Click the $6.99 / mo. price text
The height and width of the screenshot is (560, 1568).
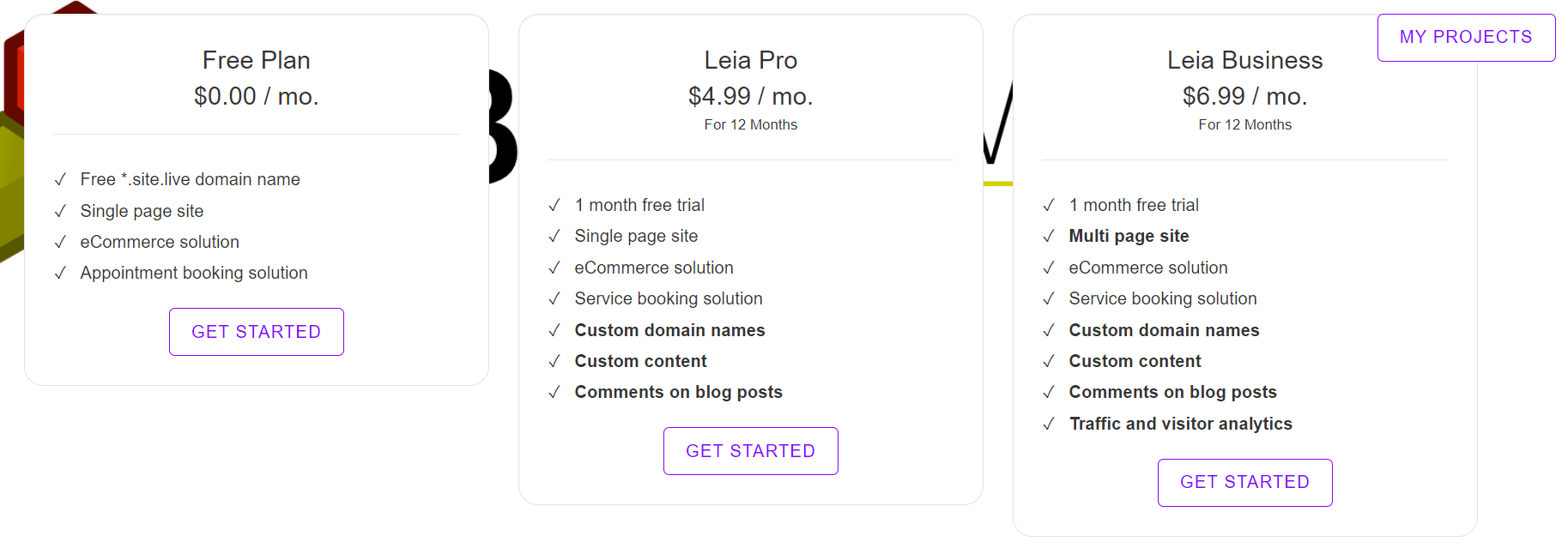1244,96
